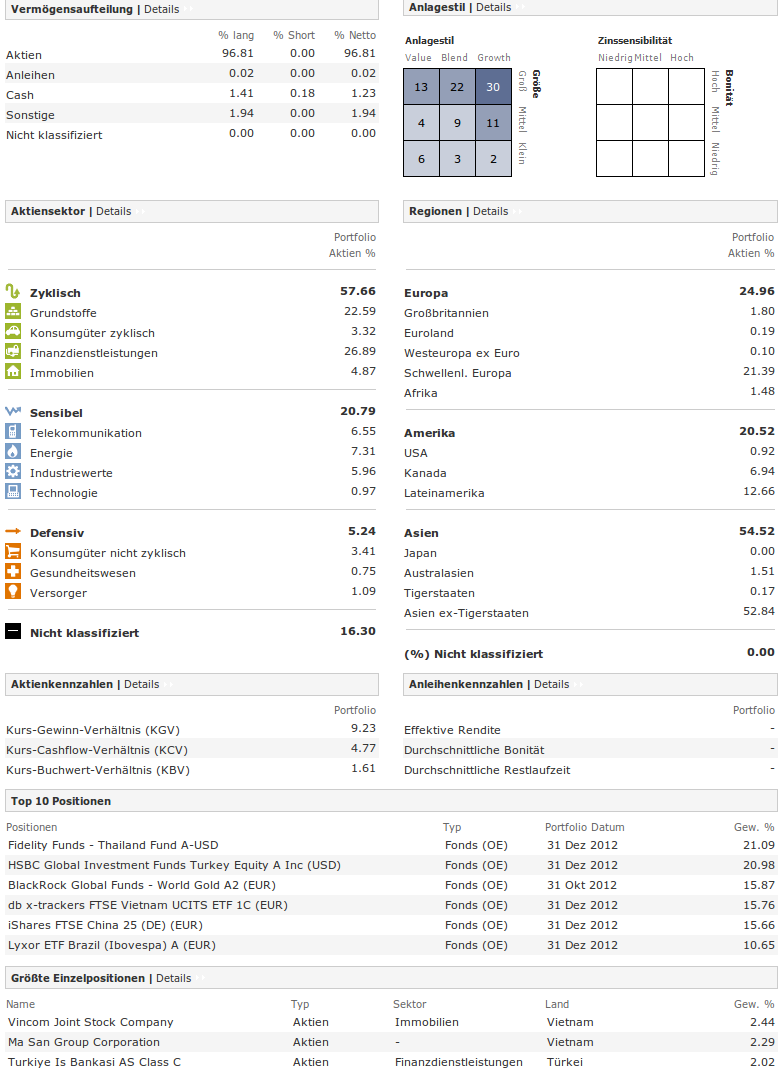Click Effektive Rendite row label
Image resolution: width=779 pixels, height=1070 pixels.
[452, 730]
